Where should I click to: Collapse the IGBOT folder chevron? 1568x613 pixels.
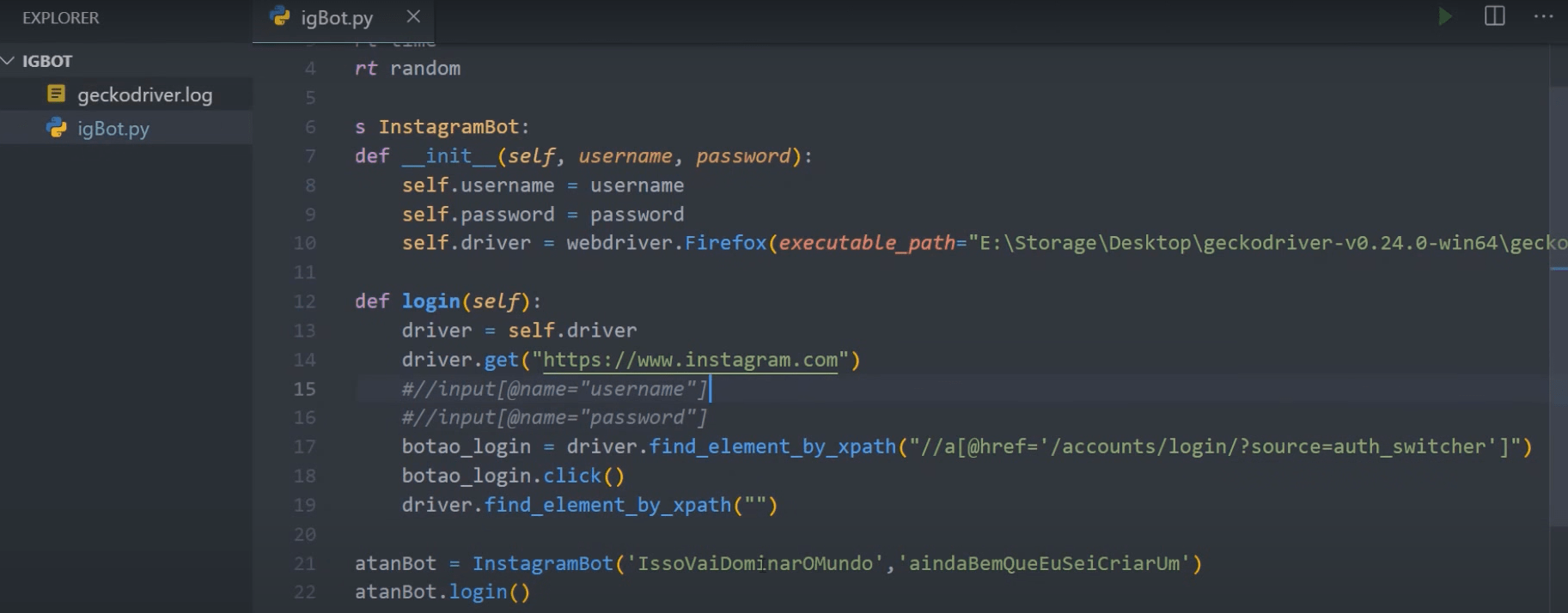coord(9,61)
